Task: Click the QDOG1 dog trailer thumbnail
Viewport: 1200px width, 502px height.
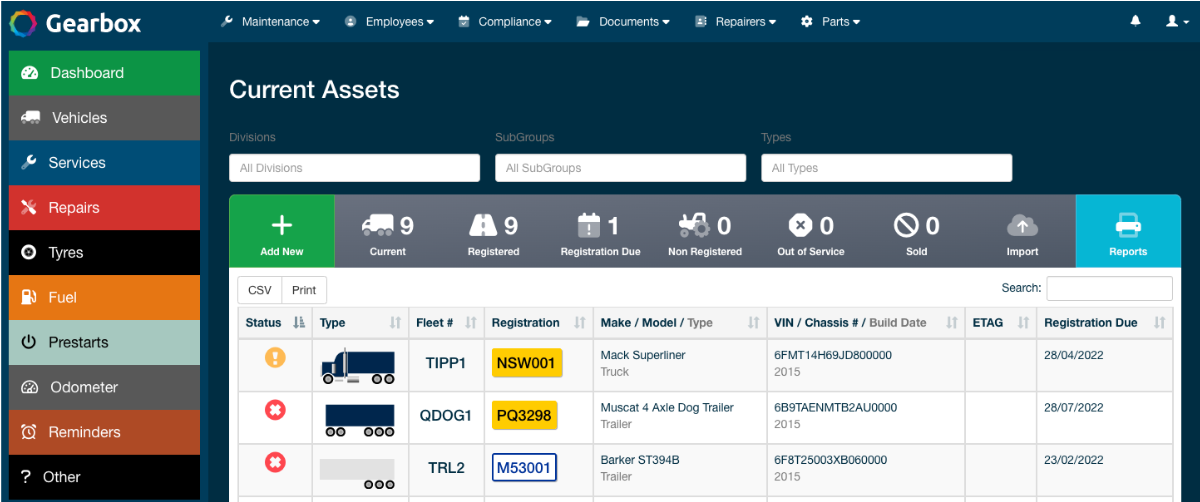Action: pyautogui.click(x=360, y=419)
